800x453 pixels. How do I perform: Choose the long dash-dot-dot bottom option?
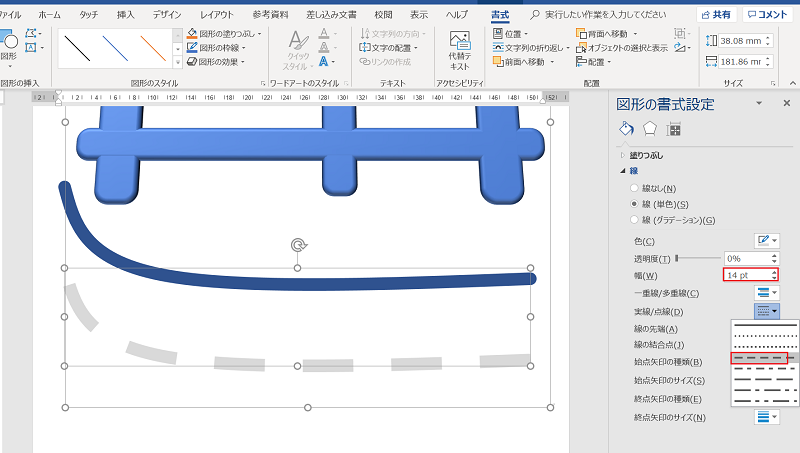[x=765, y=401]
